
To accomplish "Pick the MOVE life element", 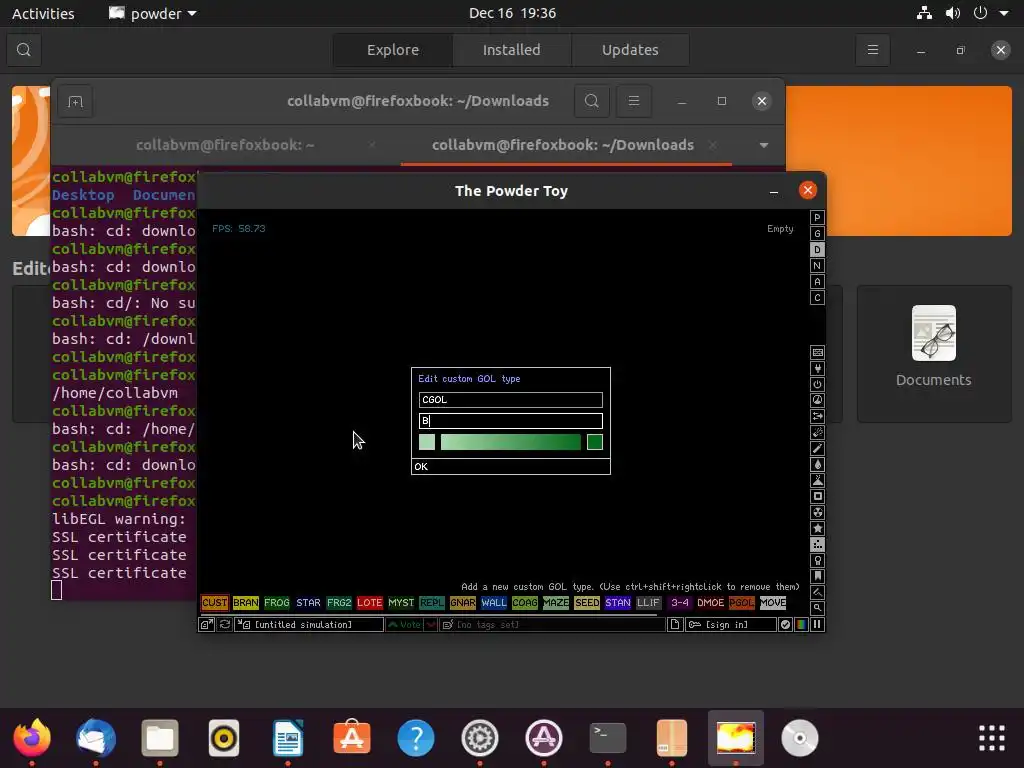I will (773, 603).
